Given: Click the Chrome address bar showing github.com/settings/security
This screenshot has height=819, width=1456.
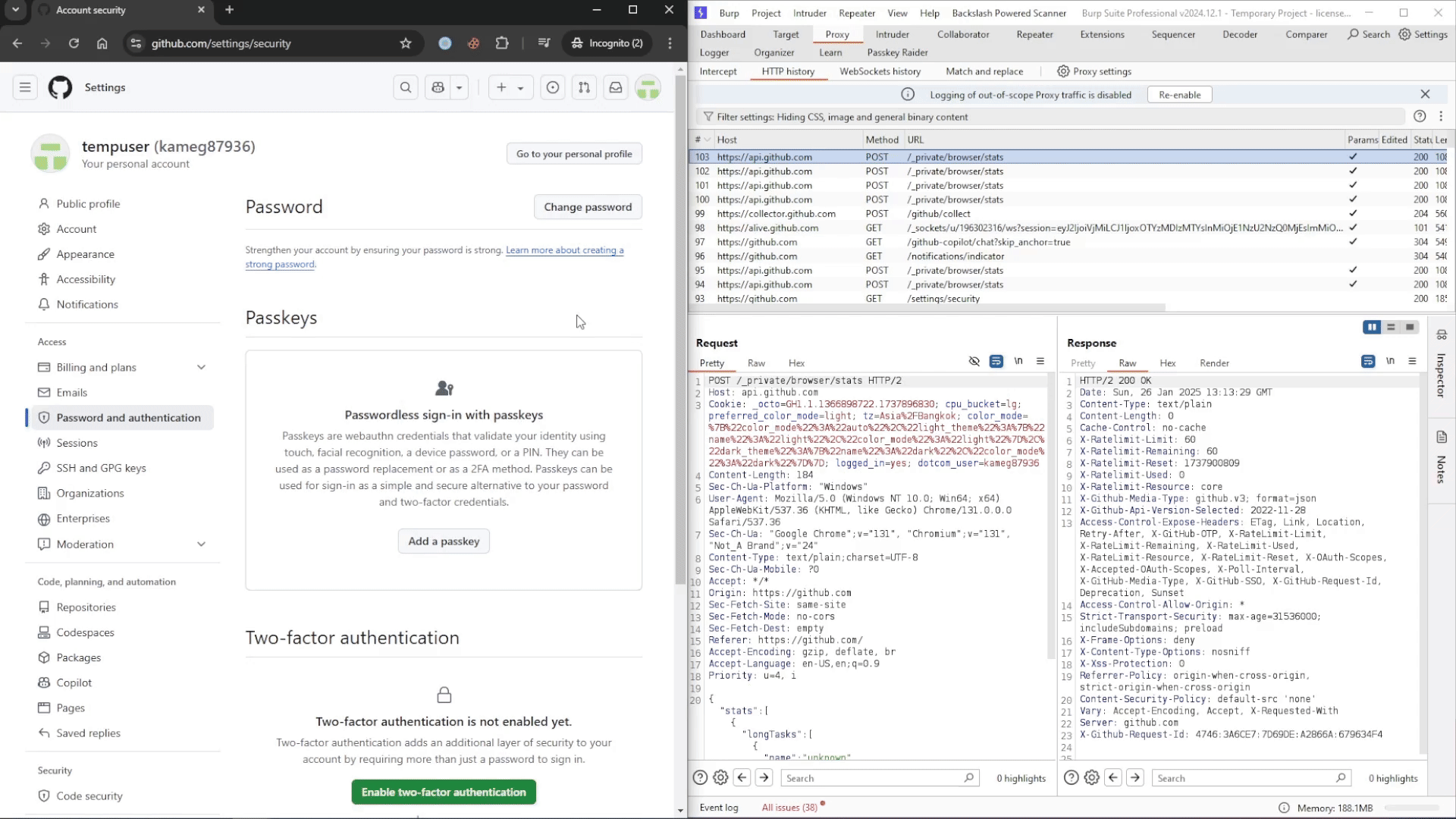Looking at the screenshot, I should 273,43.
